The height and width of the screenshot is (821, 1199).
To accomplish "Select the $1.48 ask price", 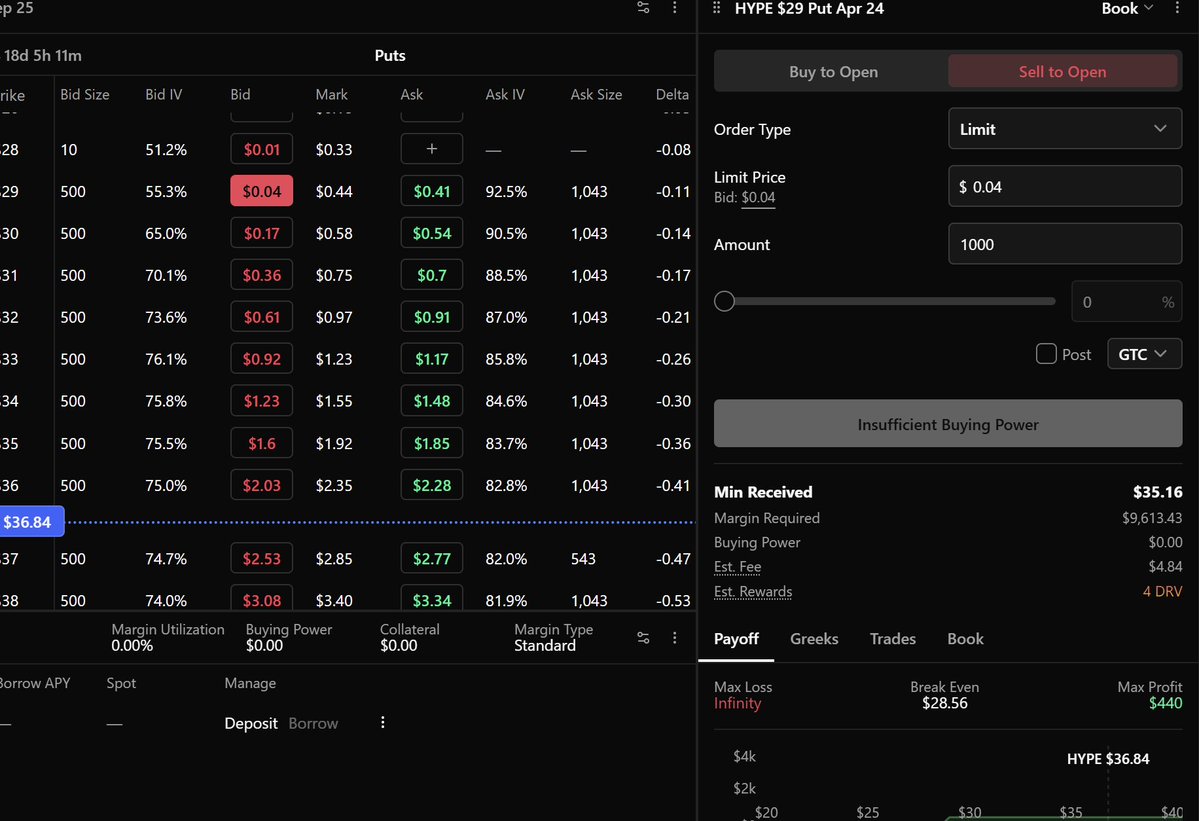I will click(x=431, y=401).
